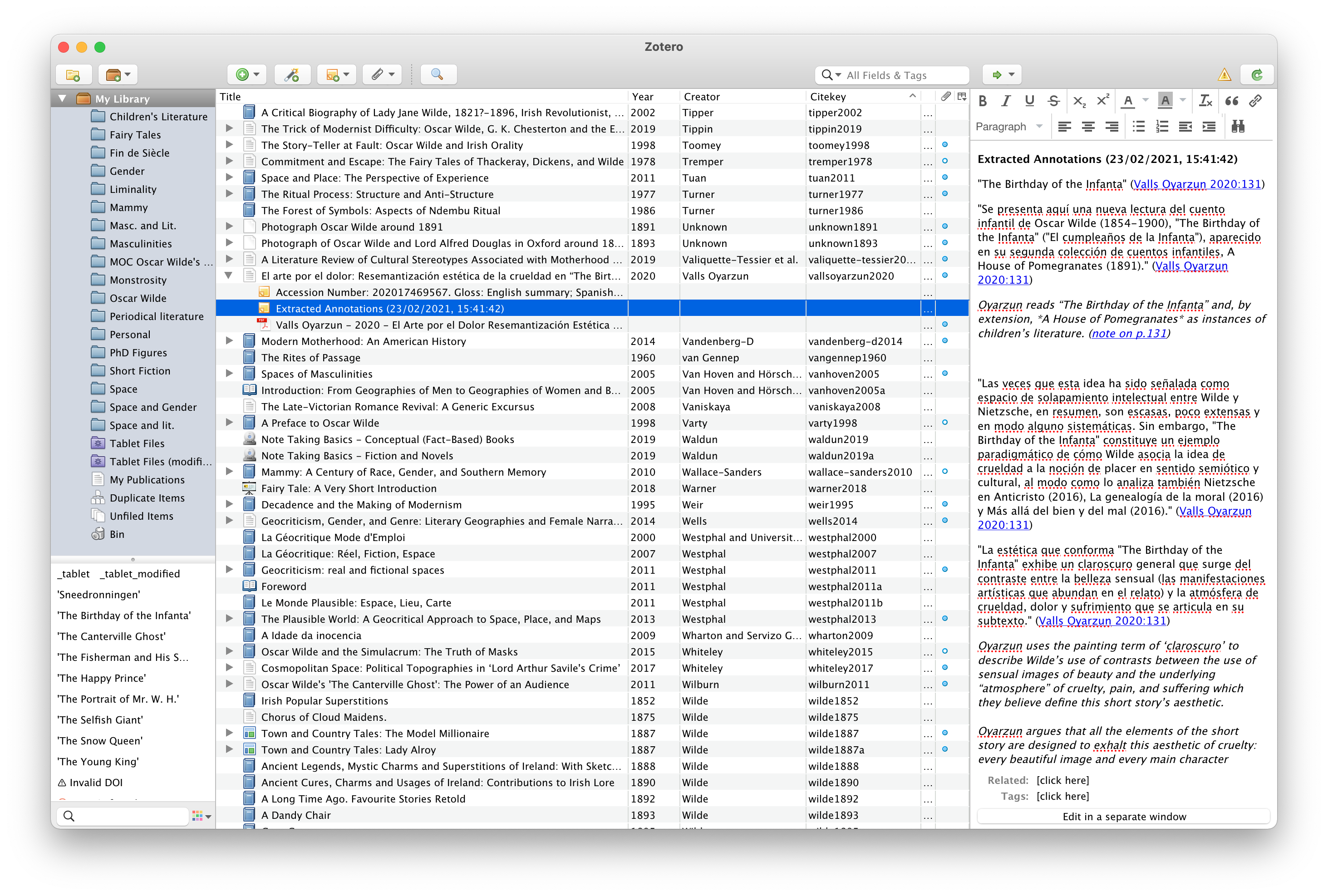This screenshot has height=896, width=1328.
Task: Insert a blockquote in the note editor
Action: point(1231,101)
